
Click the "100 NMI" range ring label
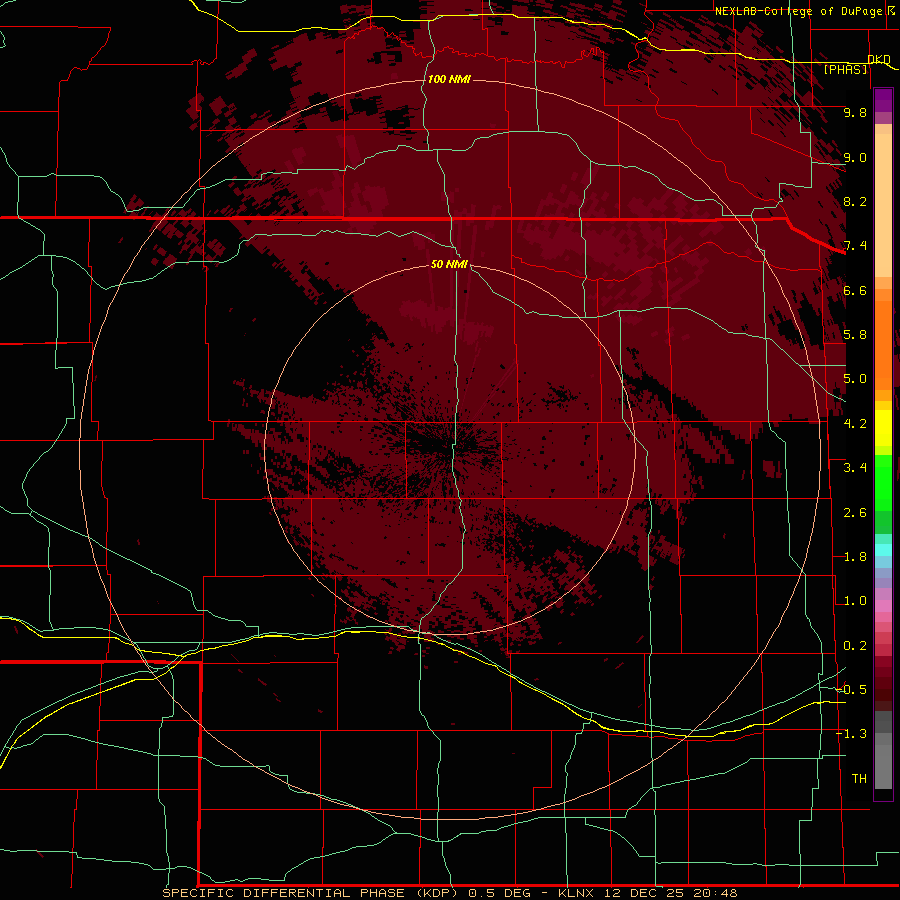[449, 79]
